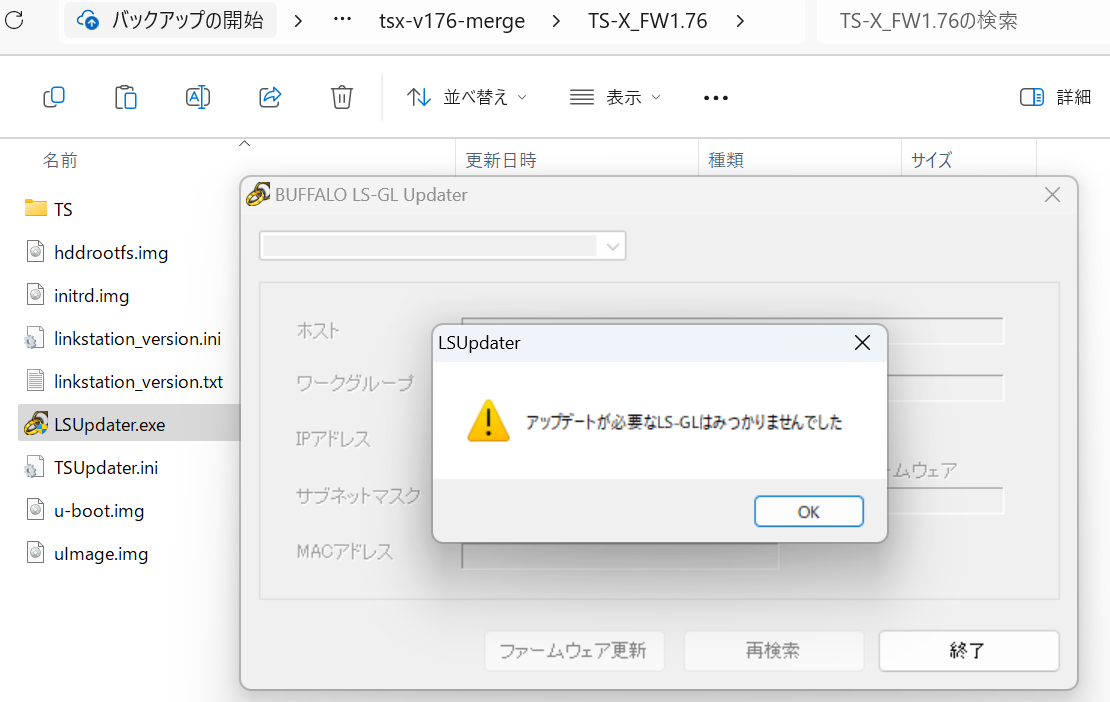Close the LSUpdater warning dialog

click(x=862, y=343)
